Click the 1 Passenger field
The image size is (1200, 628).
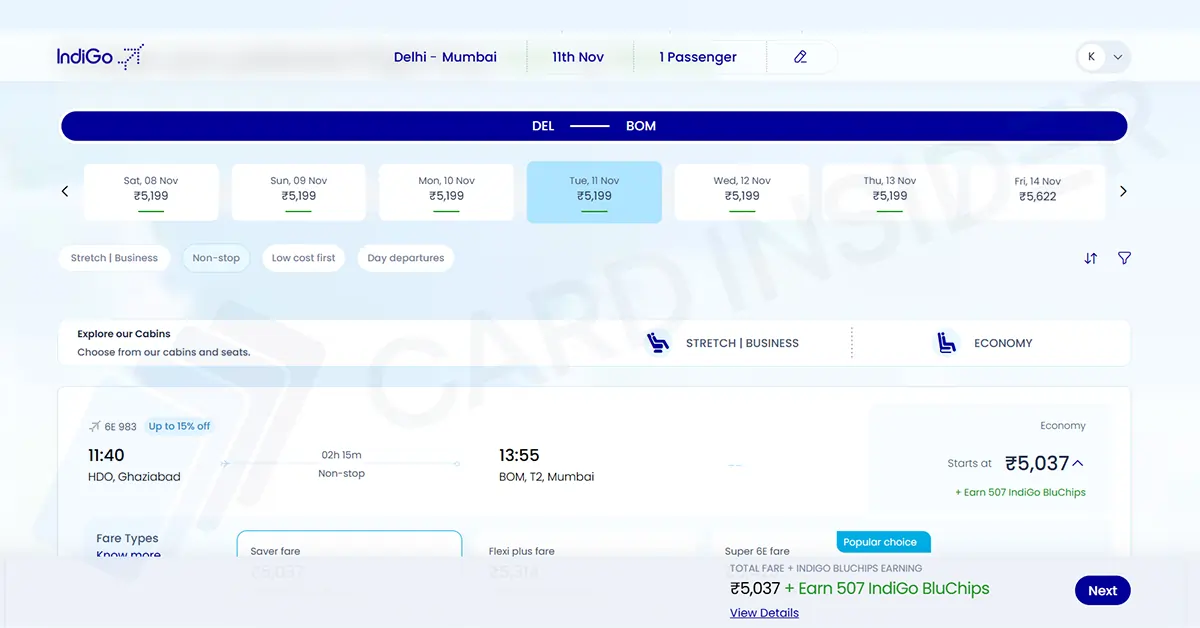698,57
